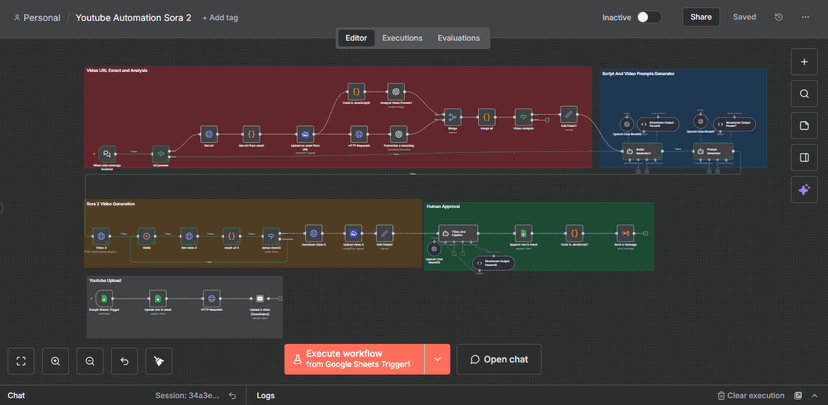The height and width of the screenshot is (405, 828).
Task: Reset canvas zoom button
Action: pos(125,361)
